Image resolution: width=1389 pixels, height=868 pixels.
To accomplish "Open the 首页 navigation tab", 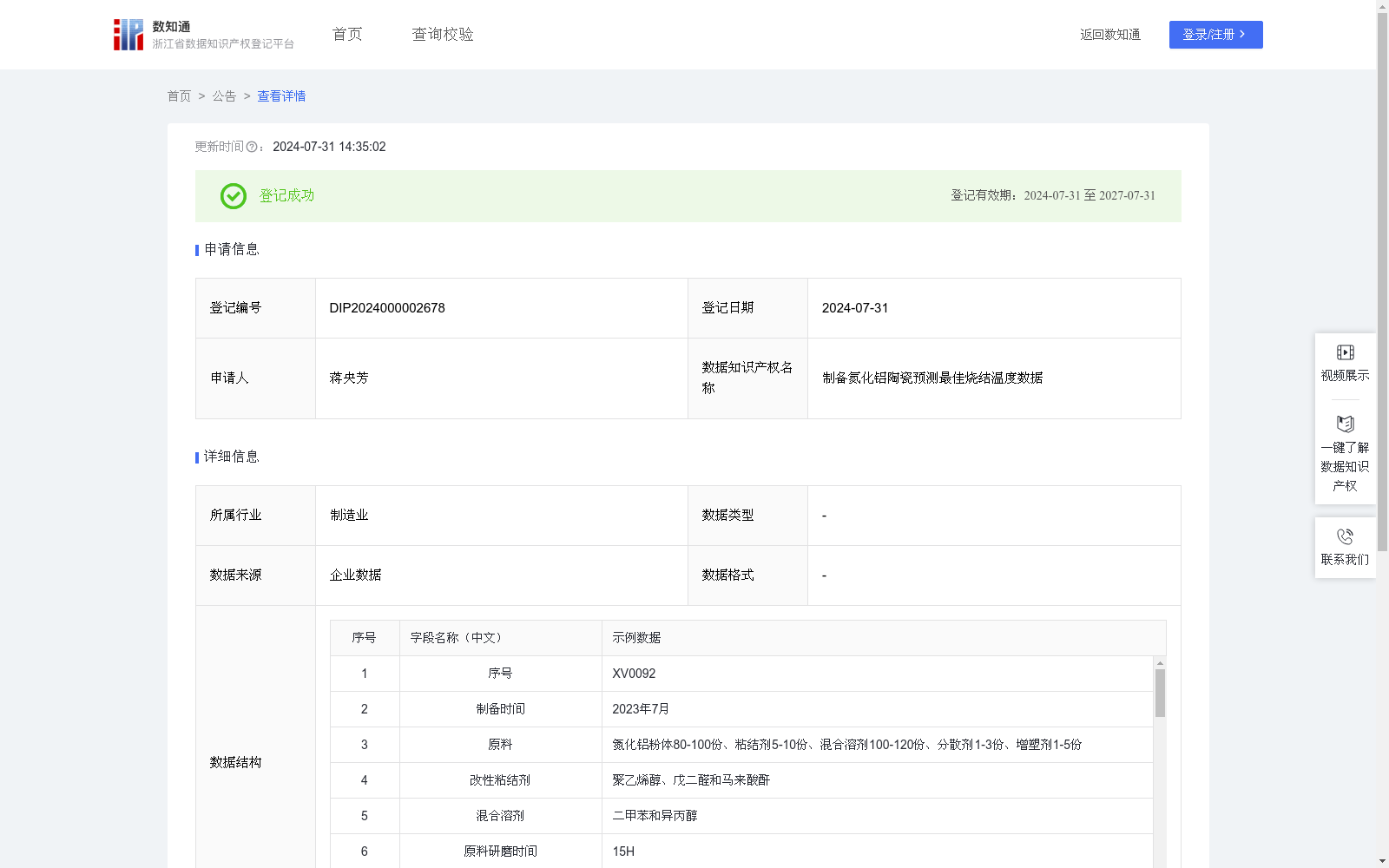I will pyautogui.click(x=347, y=35).
